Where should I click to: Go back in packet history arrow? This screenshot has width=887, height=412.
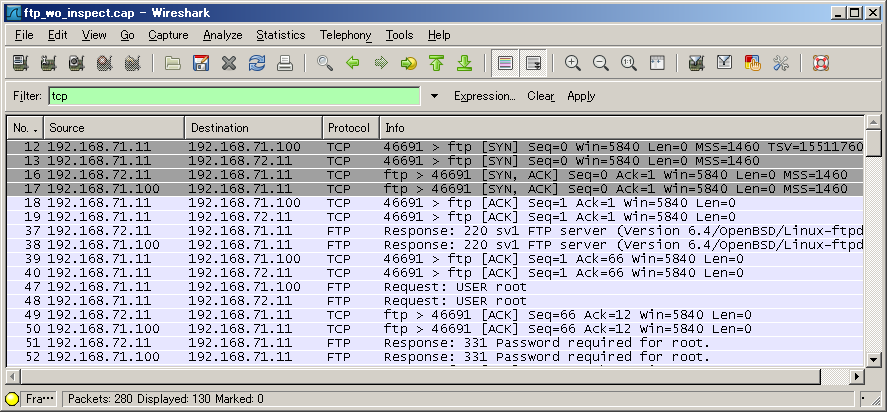pyautogui.click(x=353, y=63)
